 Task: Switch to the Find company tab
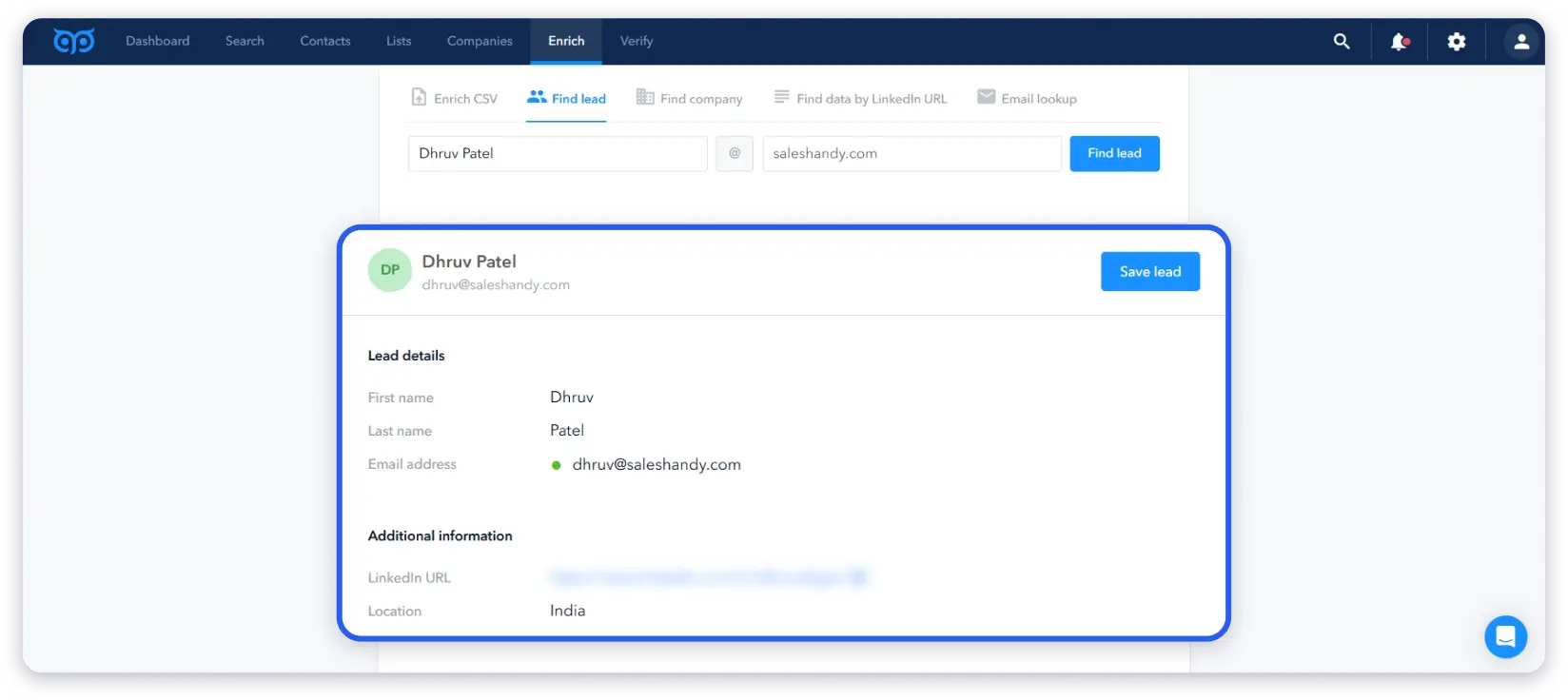[690, 98]
